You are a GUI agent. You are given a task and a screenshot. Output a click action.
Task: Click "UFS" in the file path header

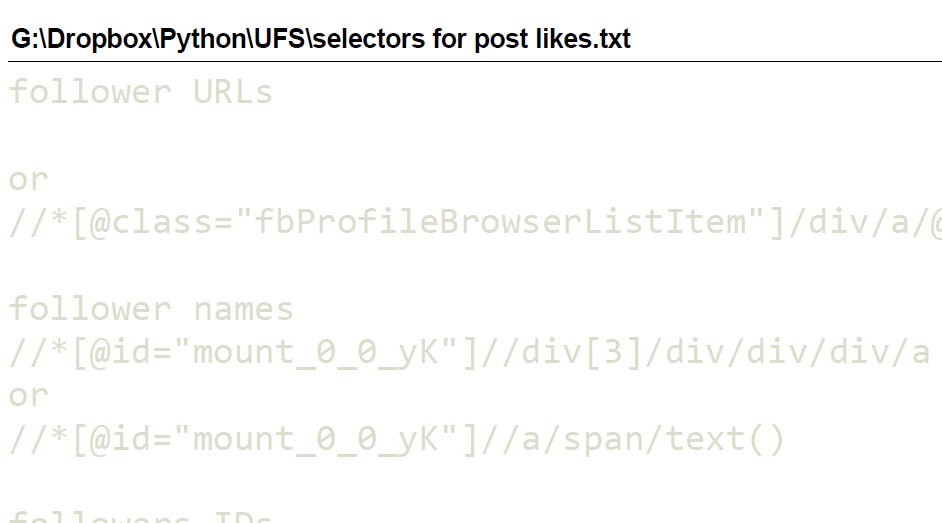(x=279, y=39)
